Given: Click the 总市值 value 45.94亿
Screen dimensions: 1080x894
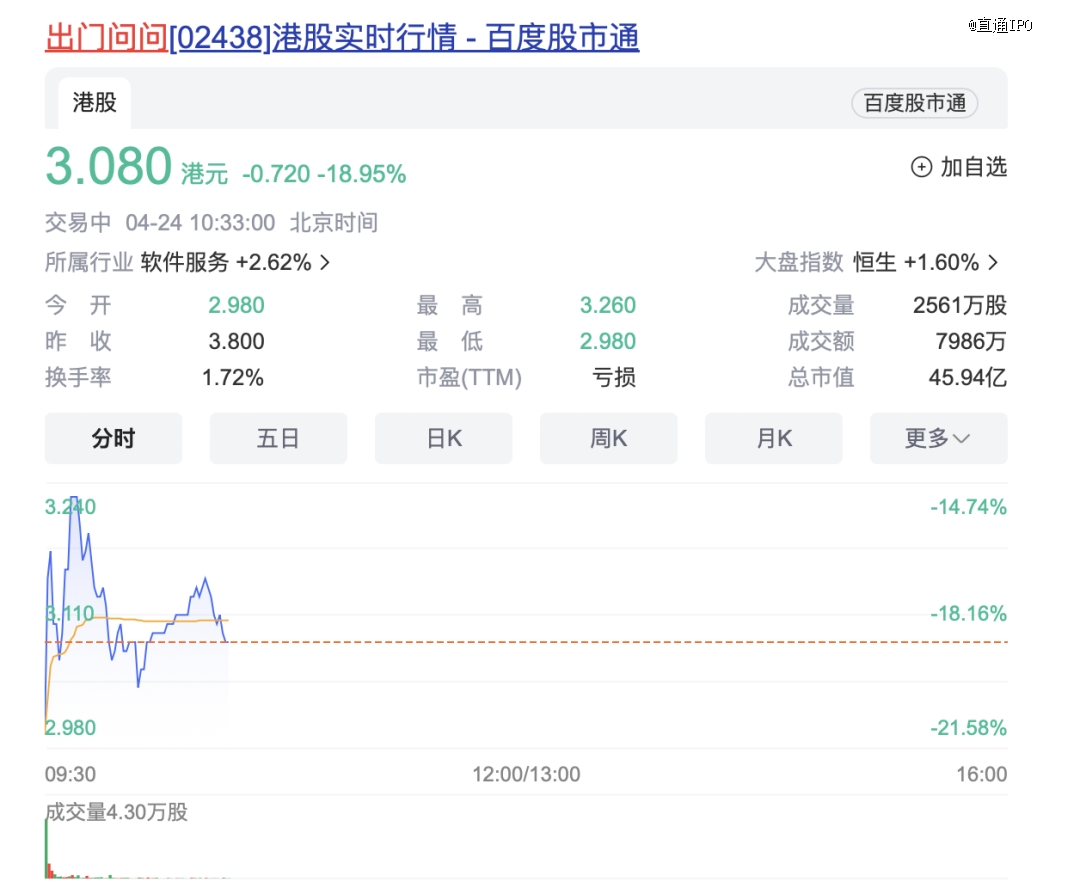Looking at the screenshot, I should (967, 378).
